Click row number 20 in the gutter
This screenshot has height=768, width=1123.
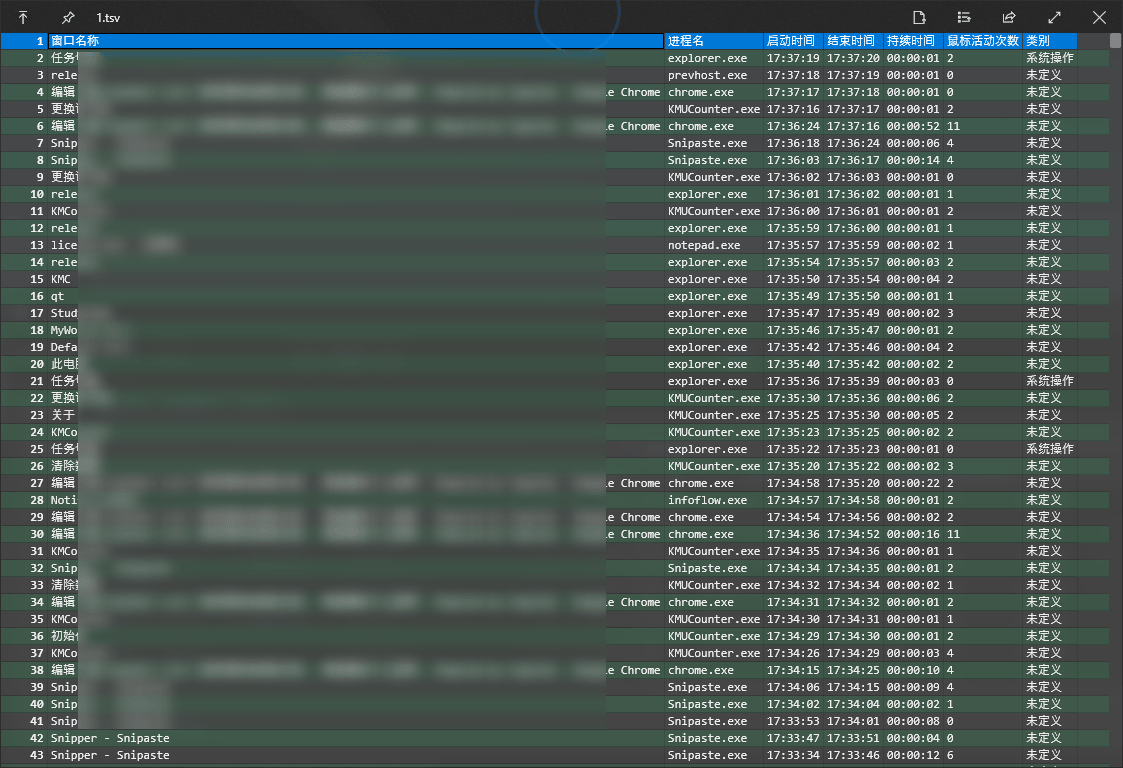[37, 364]
